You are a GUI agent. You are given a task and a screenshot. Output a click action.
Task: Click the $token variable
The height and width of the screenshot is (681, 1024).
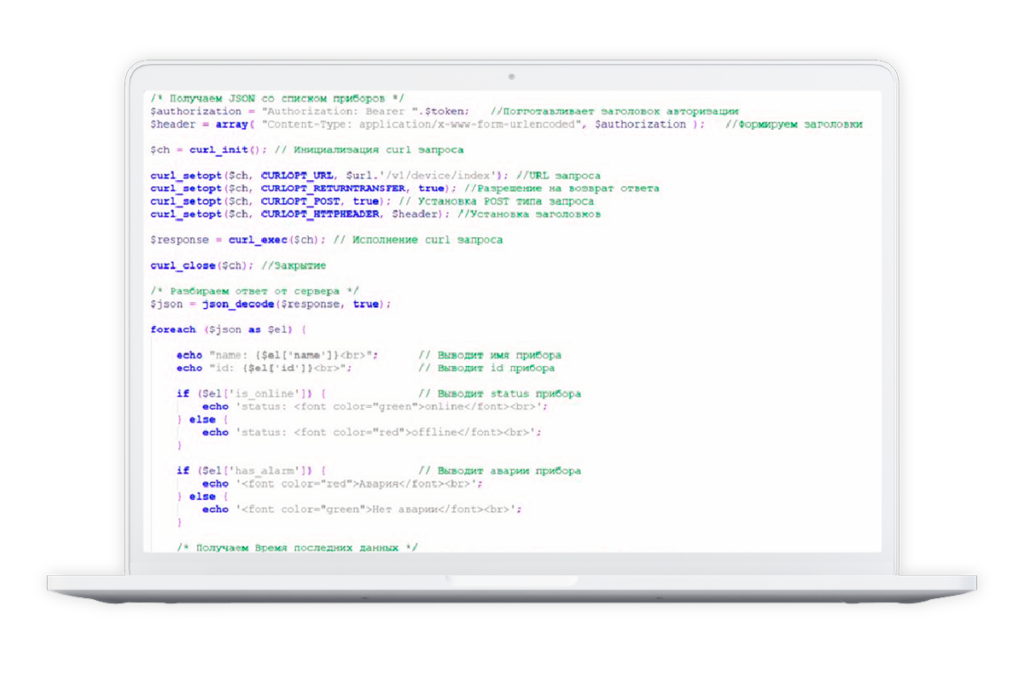[x=447, y=111]
